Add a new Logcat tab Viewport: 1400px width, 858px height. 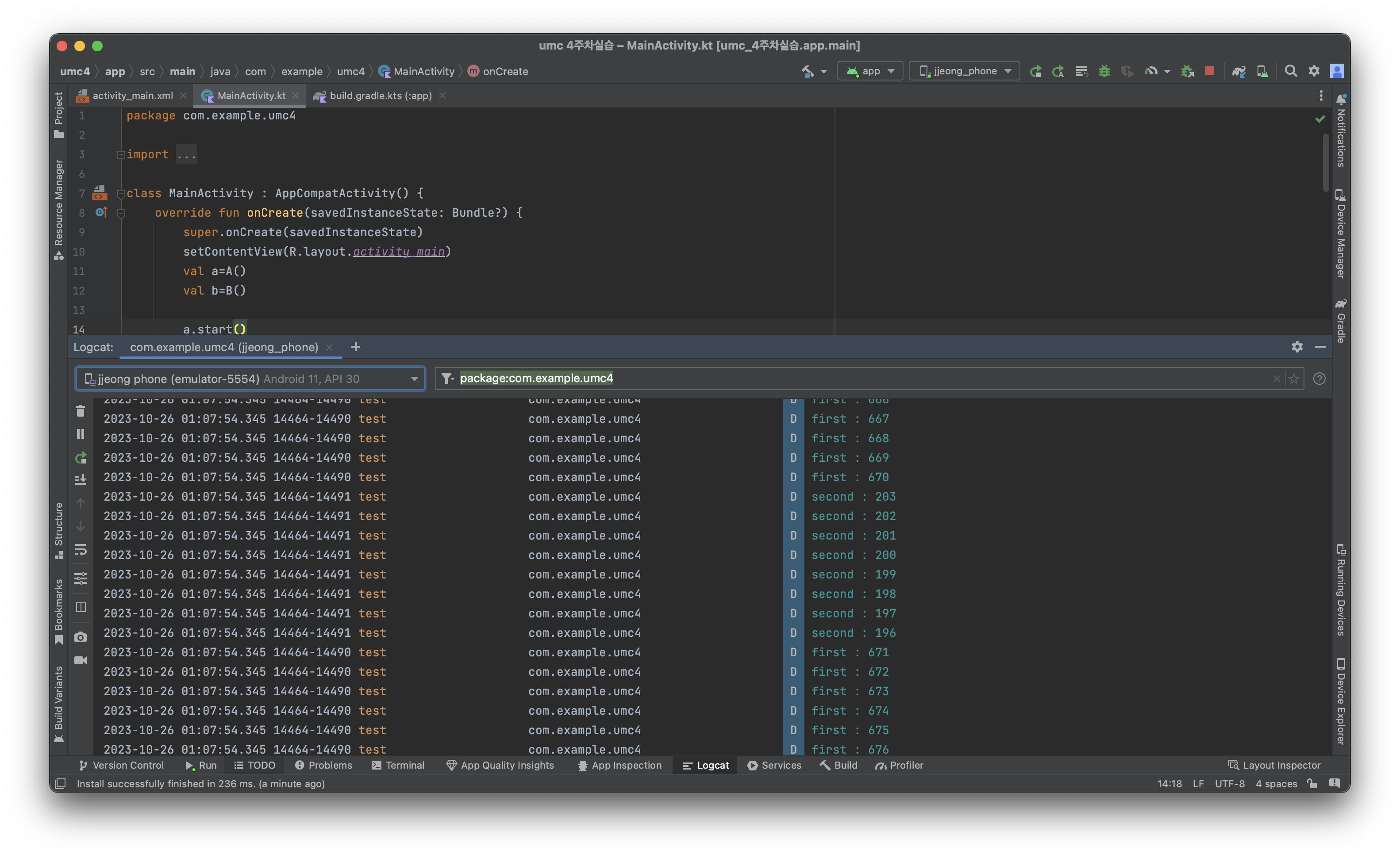356,347
